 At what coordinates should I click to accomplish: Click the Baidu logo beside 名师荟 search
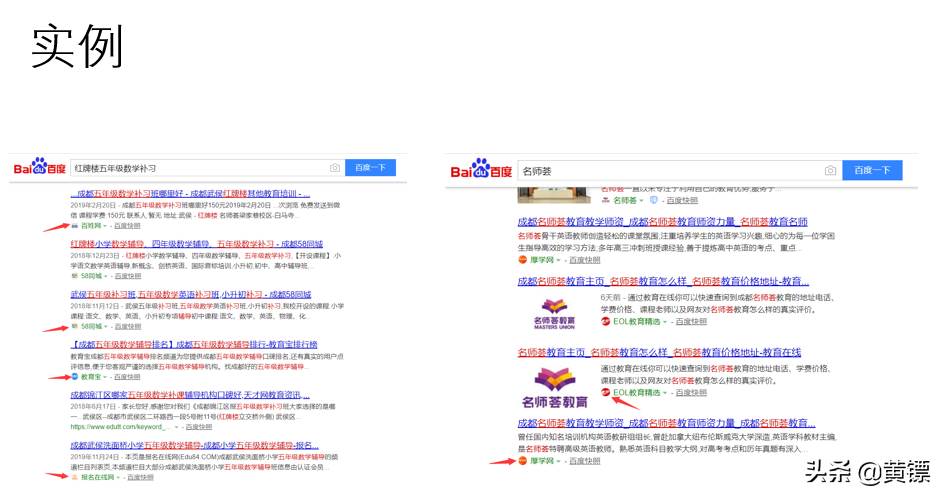coord(481,170)
